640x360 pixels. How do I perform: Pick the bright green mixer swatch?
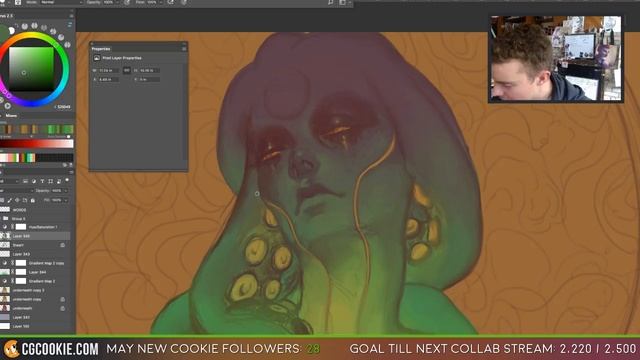click(x=51, y=129)
